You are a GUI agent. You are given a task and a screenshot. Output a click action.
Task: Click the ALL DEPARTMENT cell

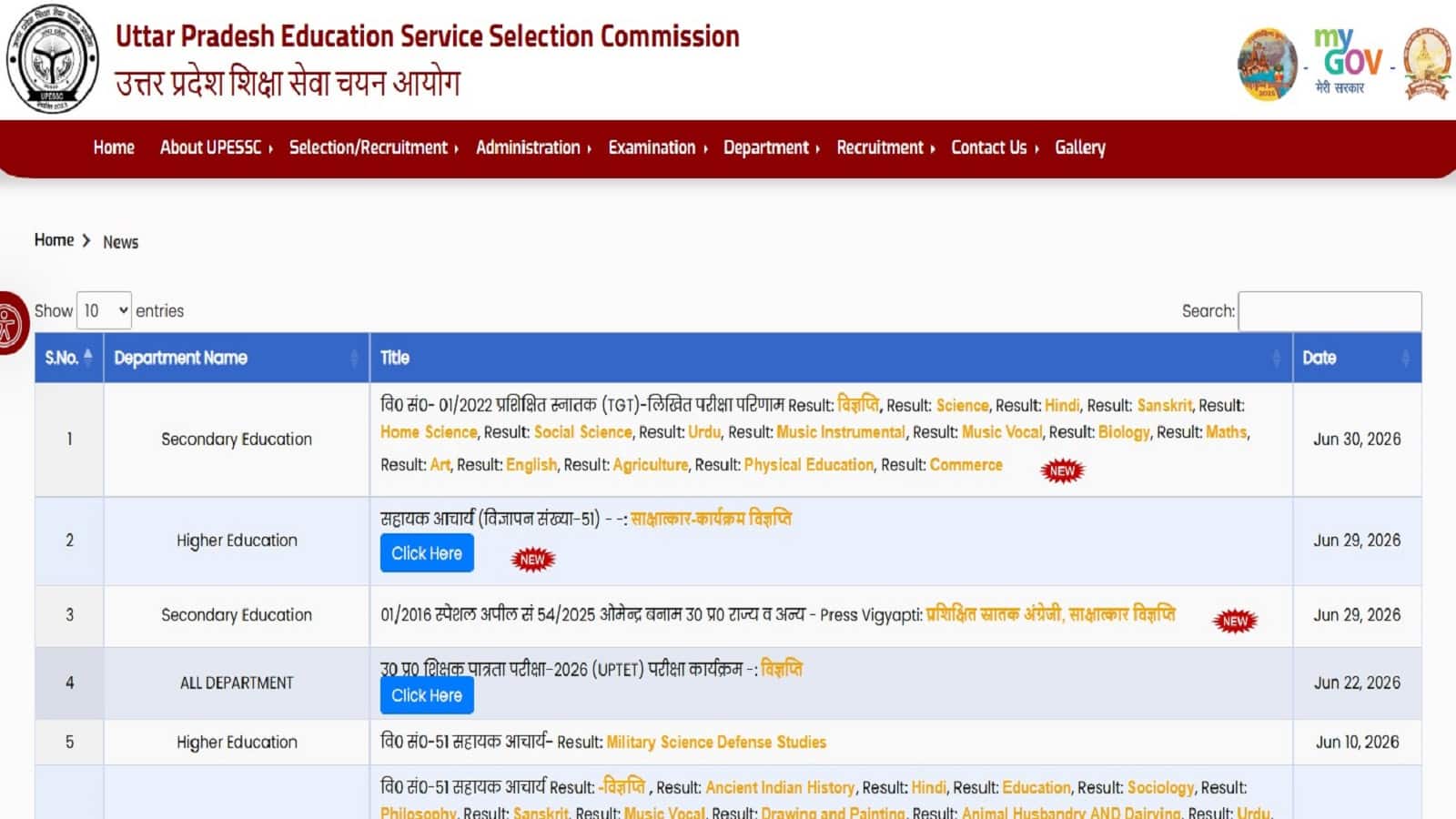(237, 683)
